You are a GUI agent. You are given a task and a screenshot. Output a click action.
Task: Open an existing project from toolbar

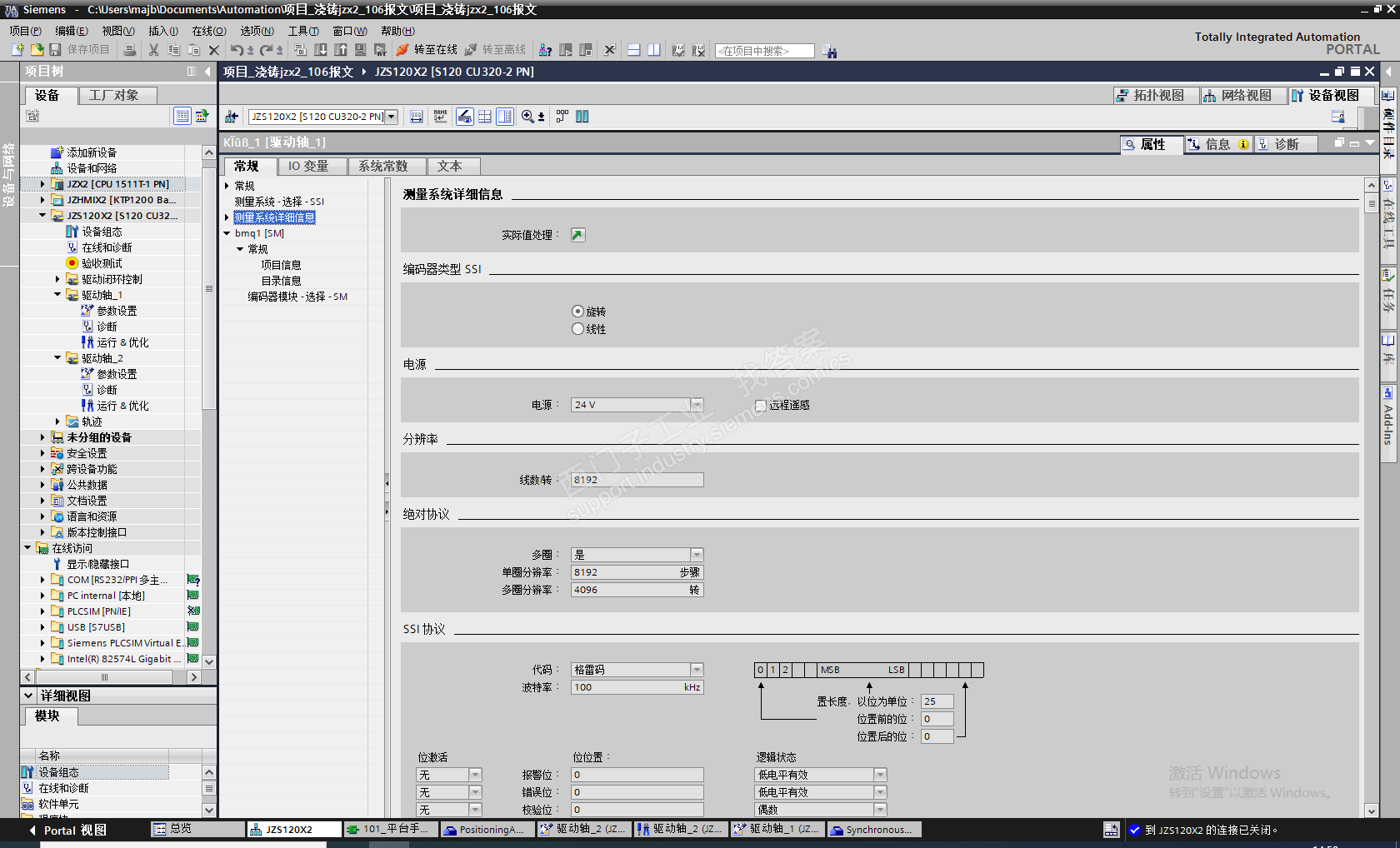(37, 50)
